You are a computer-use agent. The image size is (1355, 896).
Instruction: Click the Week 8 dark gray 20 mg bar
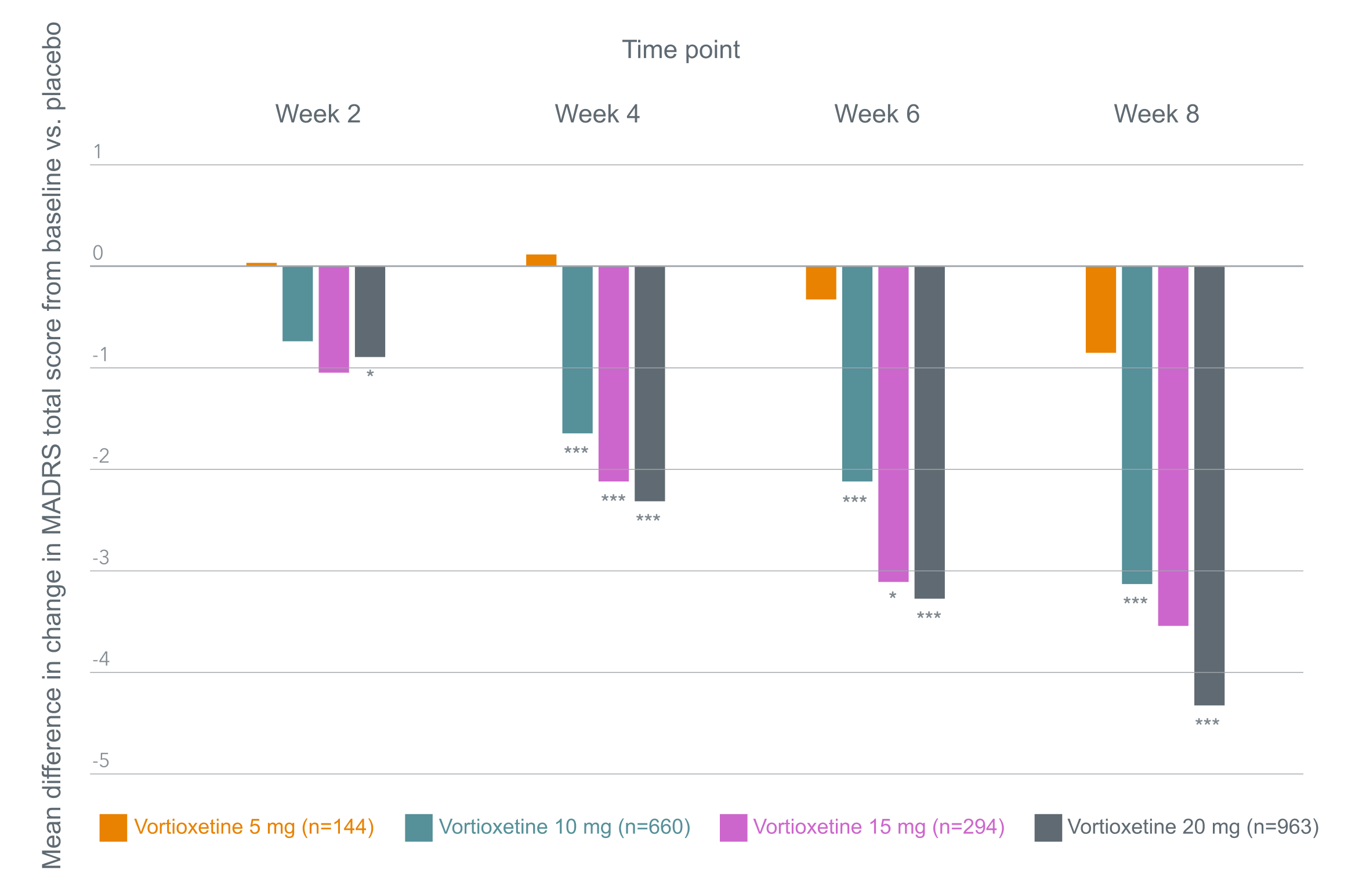click(x=1209, y=485)
